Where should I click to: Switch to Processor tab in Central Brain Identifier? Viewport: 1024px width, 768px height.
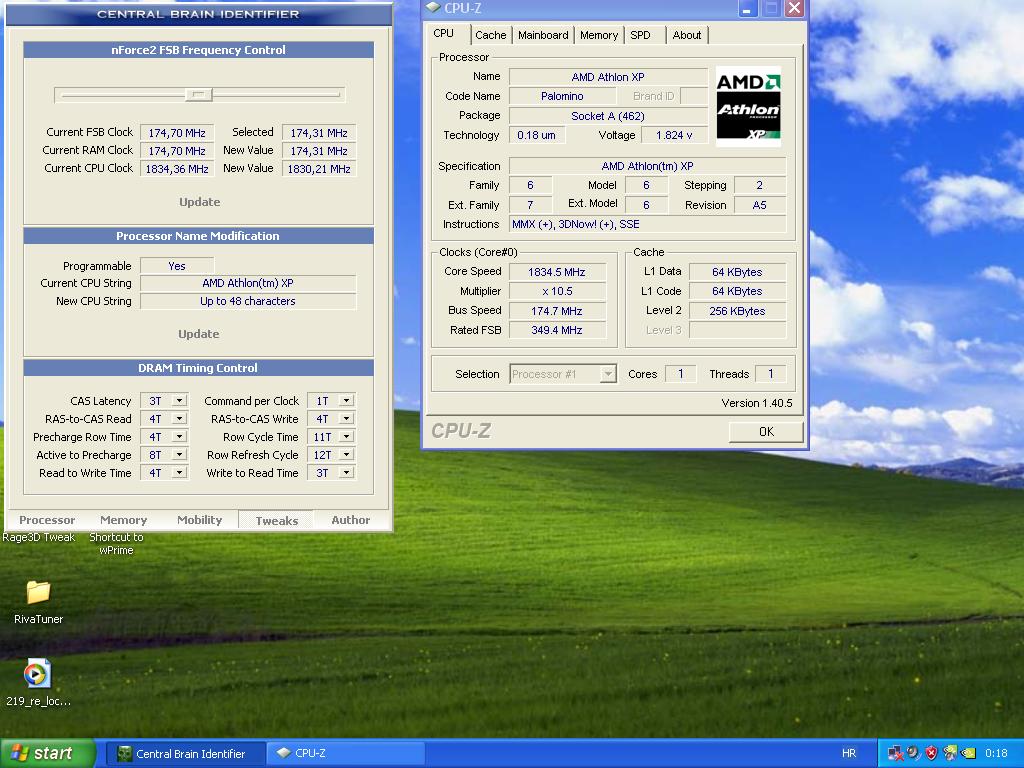coord(47,520)
